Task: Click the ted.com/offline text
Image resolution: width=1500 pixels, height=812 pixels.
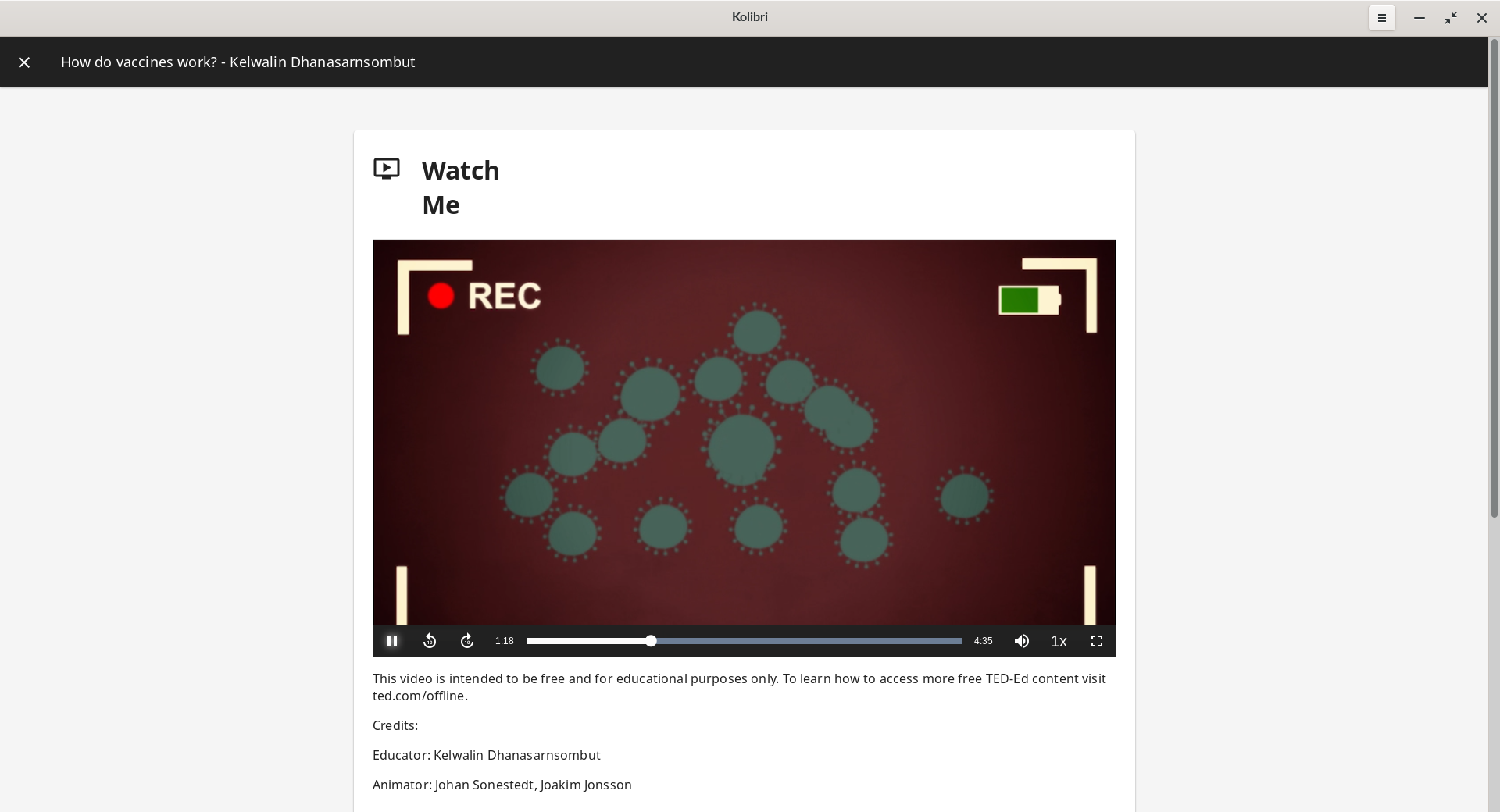Action: (419, 696)
